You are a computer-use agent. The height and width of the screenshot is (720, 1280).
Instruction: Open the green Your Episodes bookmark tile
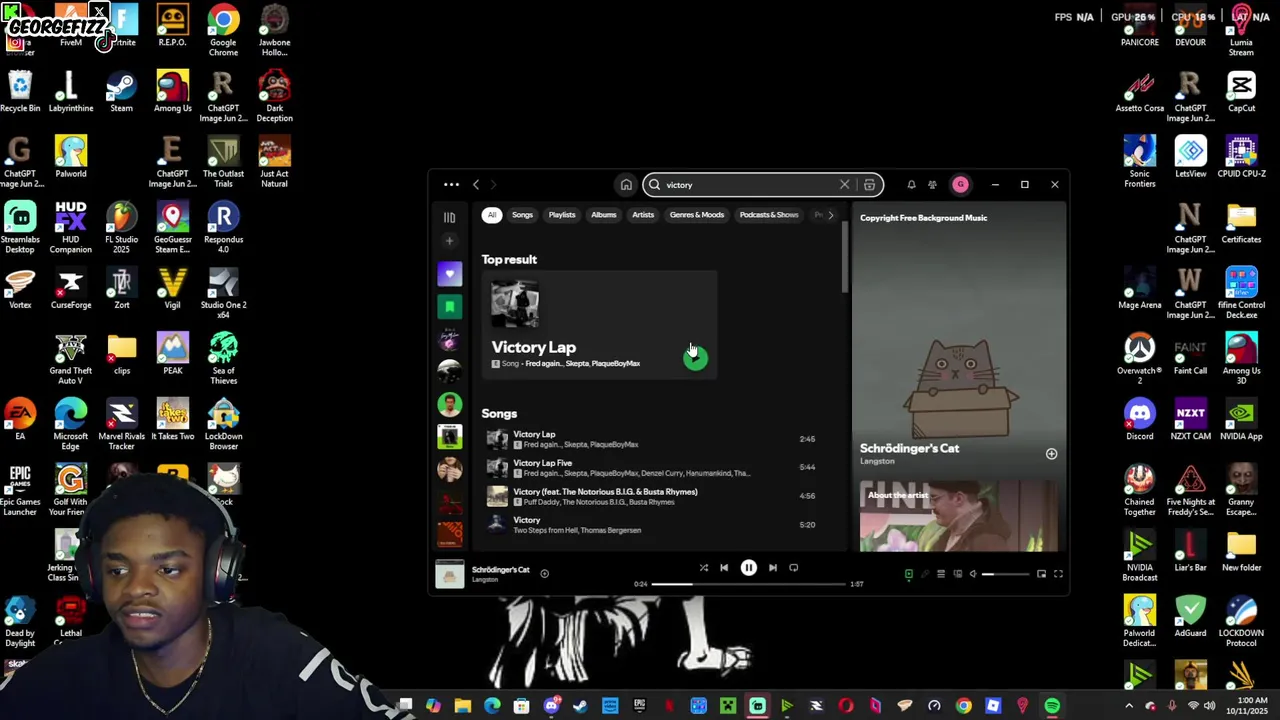[449, 306]
